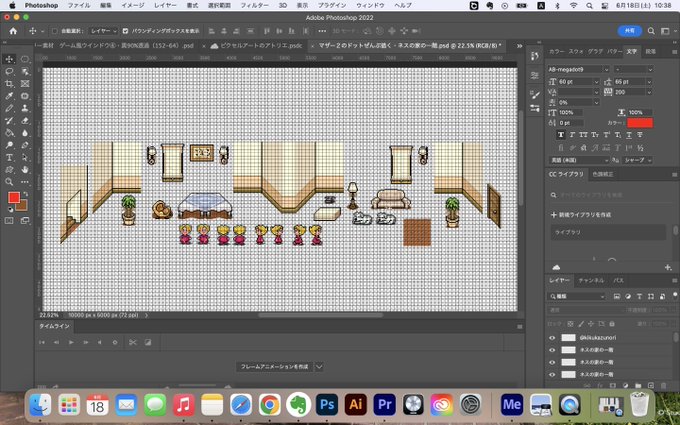This screenshot has width=680, height=425.
Task: Toggle All Caps text style
Action: pyautogui.click(x=583, y=135)
